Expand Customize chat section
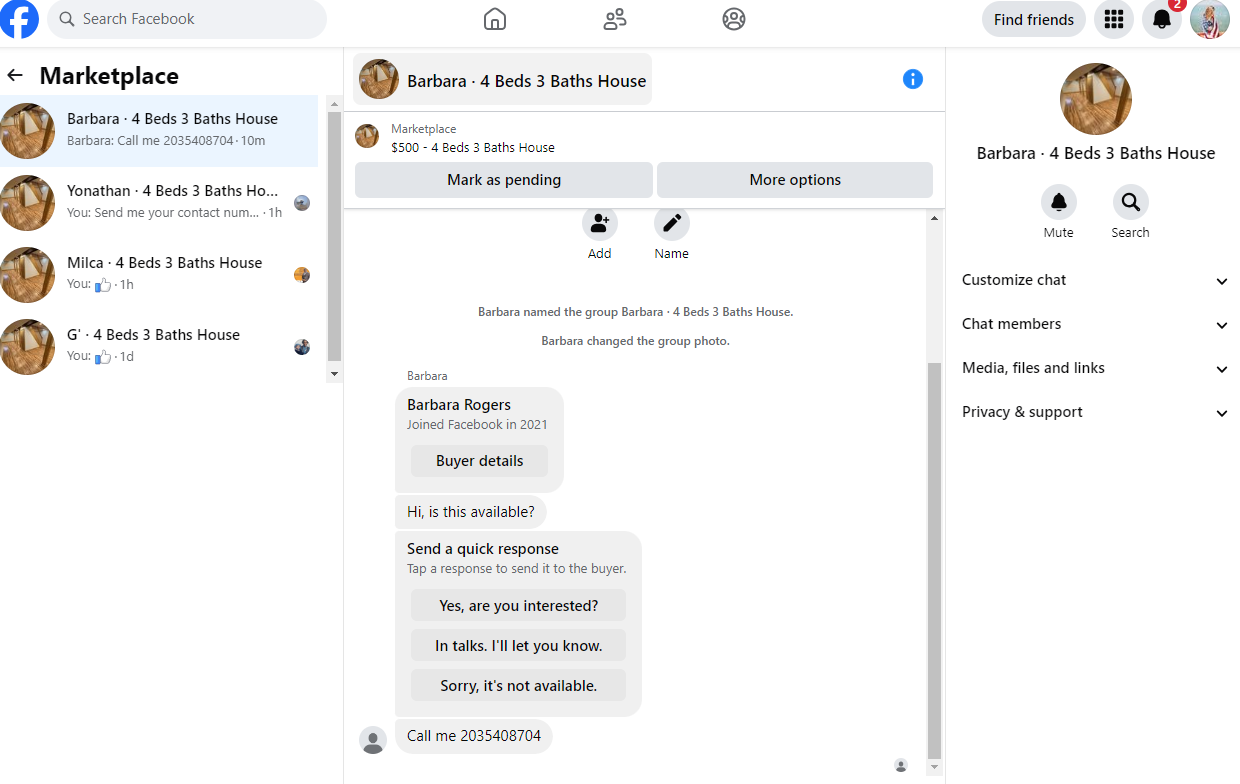 [x=1095, y=281]
